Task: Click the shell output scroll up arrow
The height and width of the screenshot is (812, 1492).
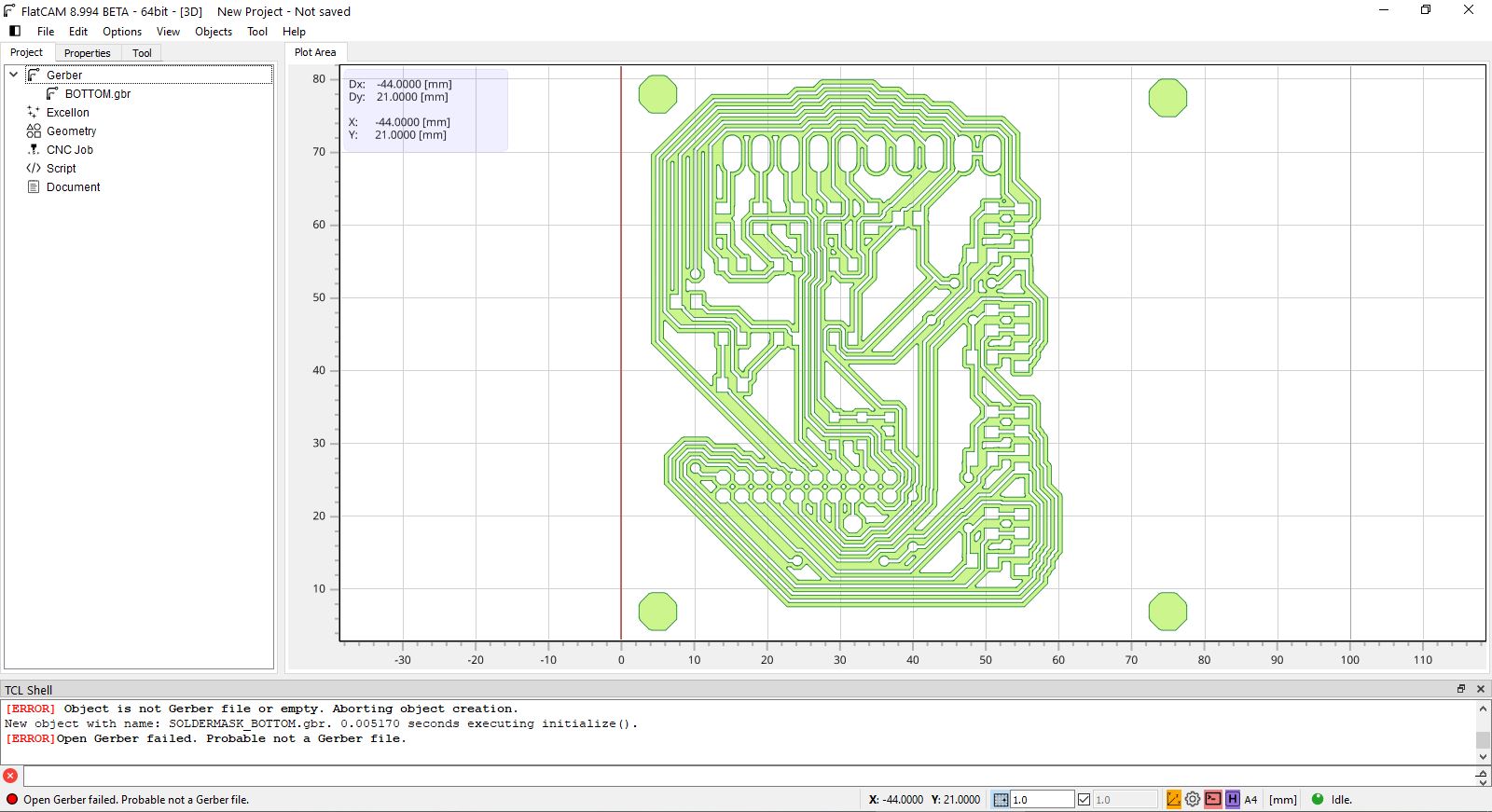Action: [x=1483, y=709]
